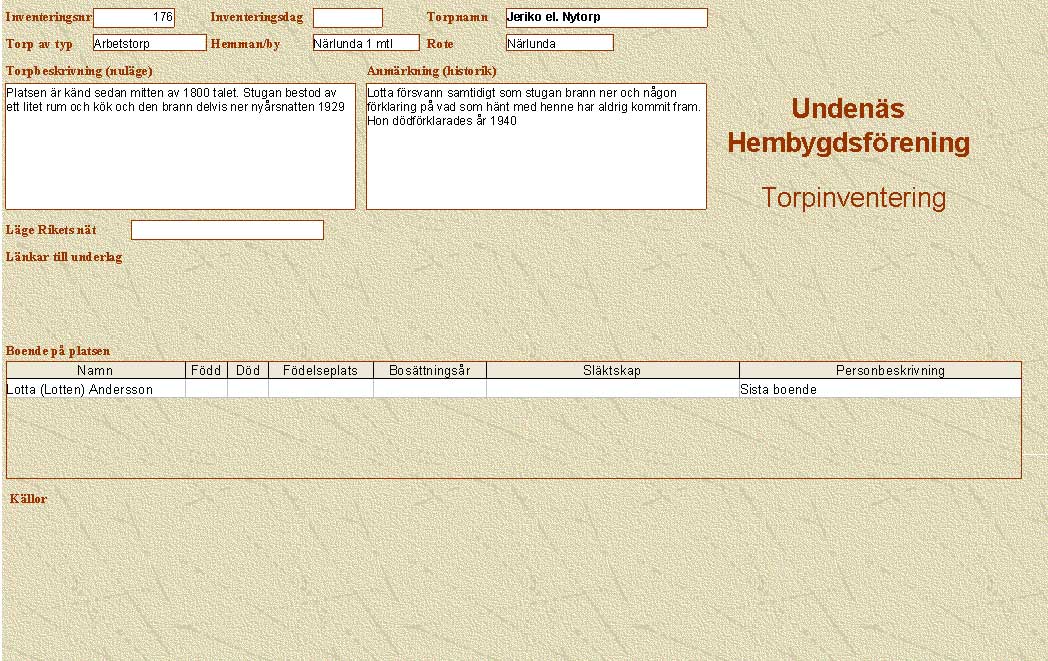Click the Inventeringsnr field showing 176
This screenshot has height=661, width=1048.
(133, 18)
